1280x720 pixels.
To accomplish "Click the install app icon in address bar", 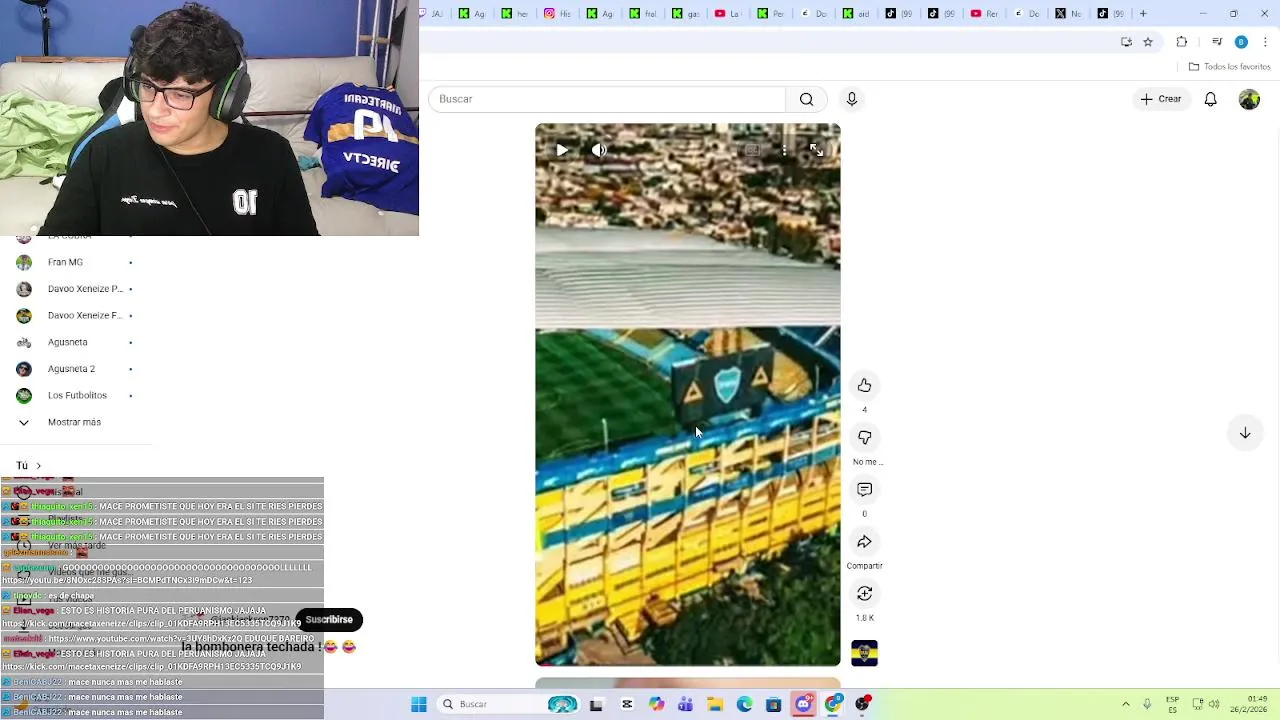I will [1127, 42].
